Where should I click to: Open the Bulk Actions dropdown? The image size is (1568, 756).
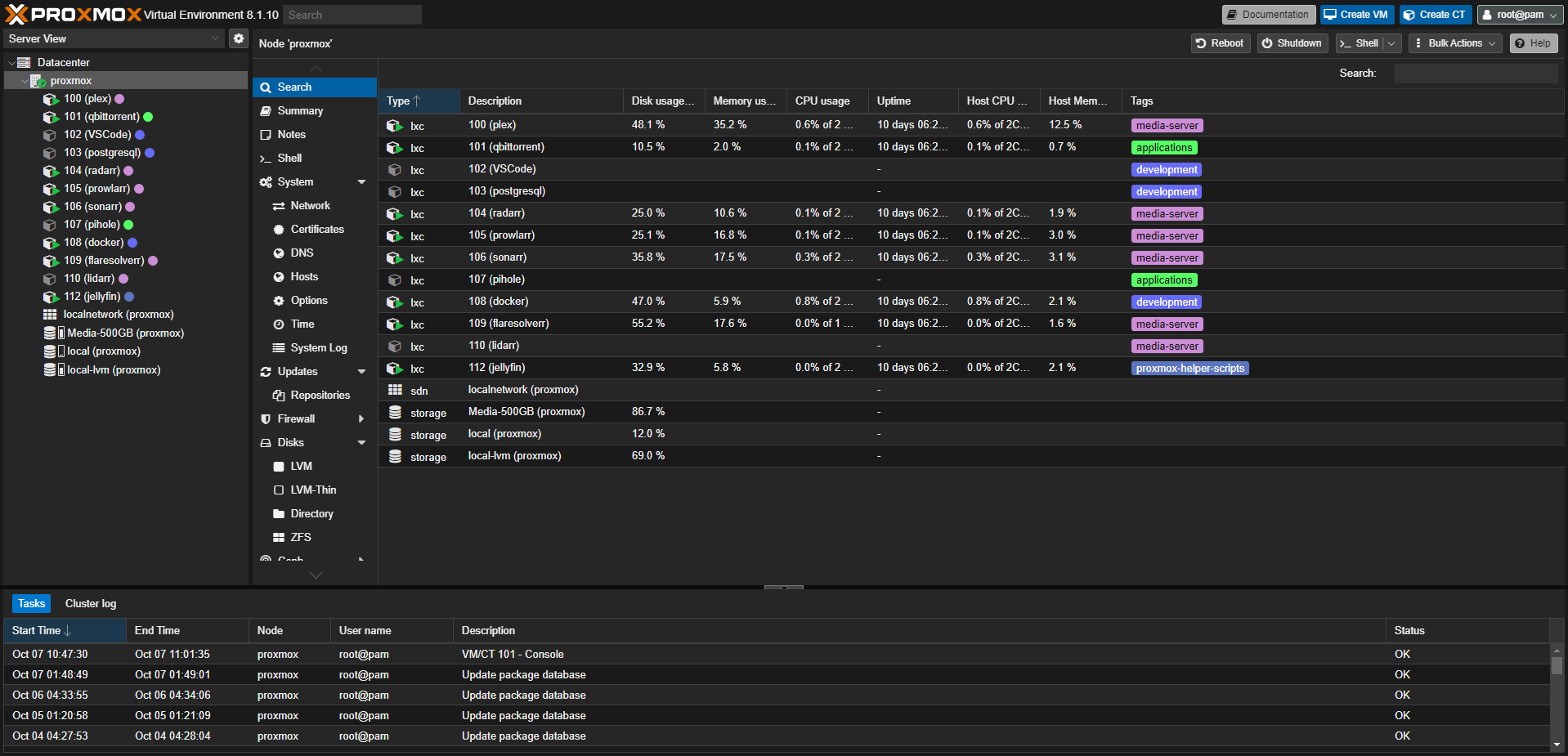click(x=1455, y=43)
